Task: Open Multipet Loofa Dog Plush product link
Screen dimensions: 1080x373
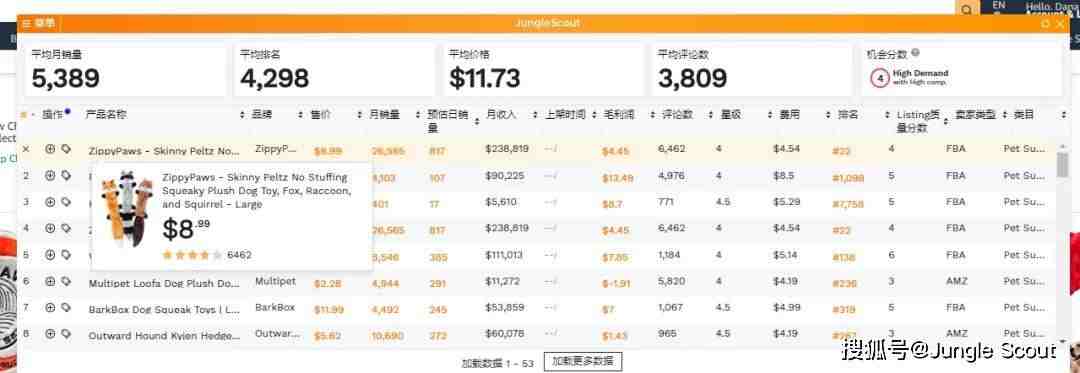Action: [164, 283]
